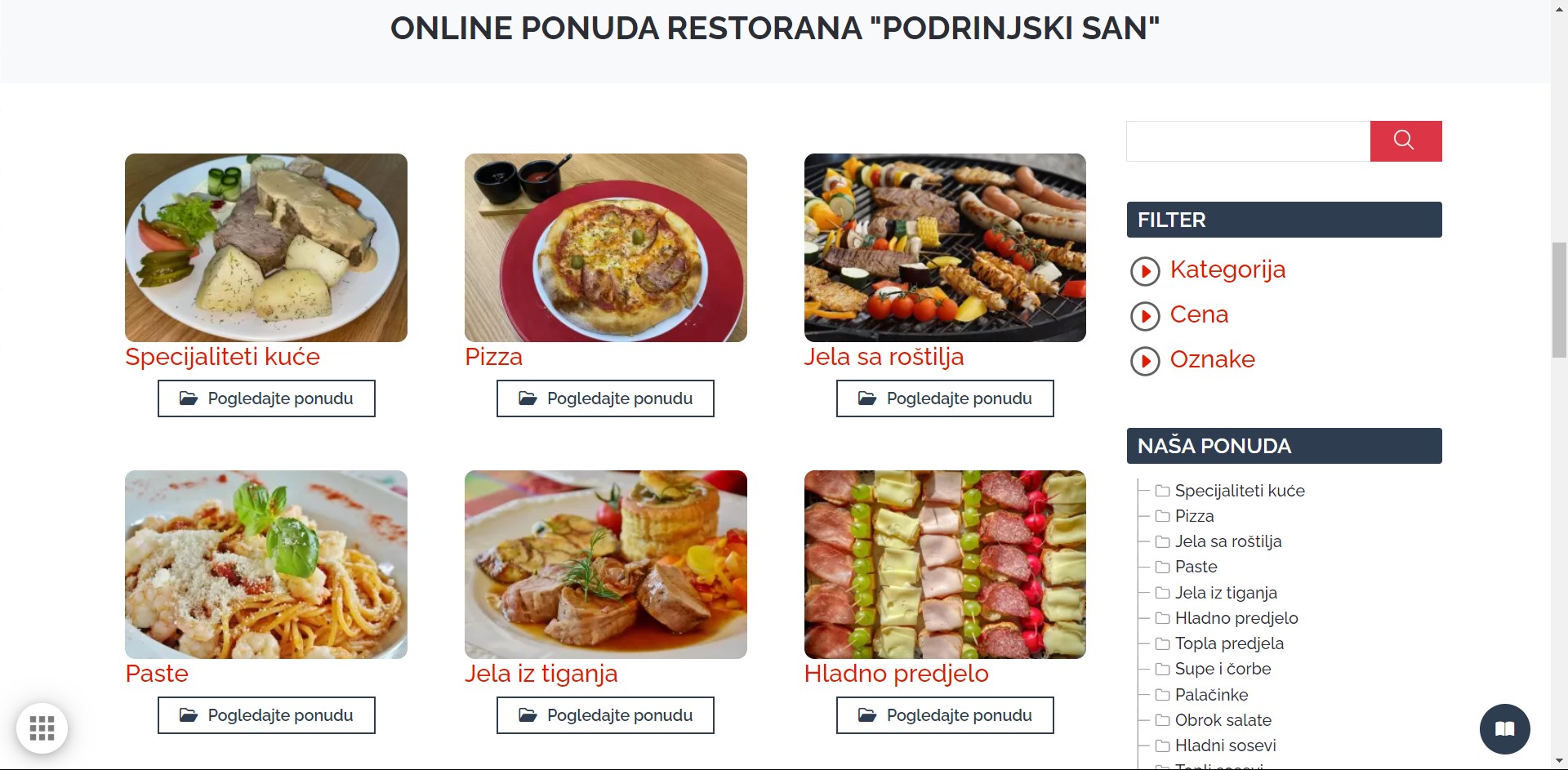Click the Specijaliteti kuće dish photo
1568x770 pixels.
point(266,247)
